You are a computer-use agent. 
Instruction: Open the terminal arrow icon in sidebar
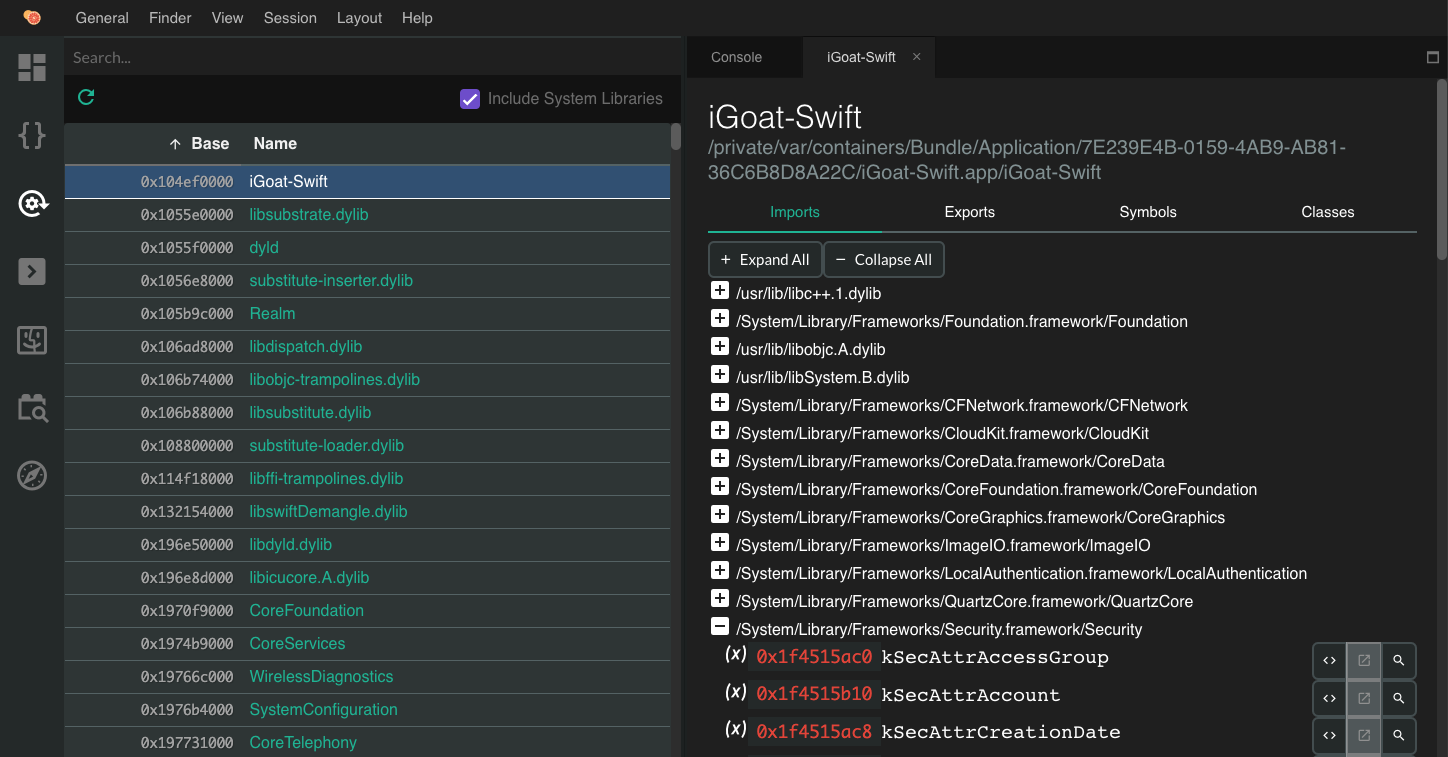click(32, 271)
